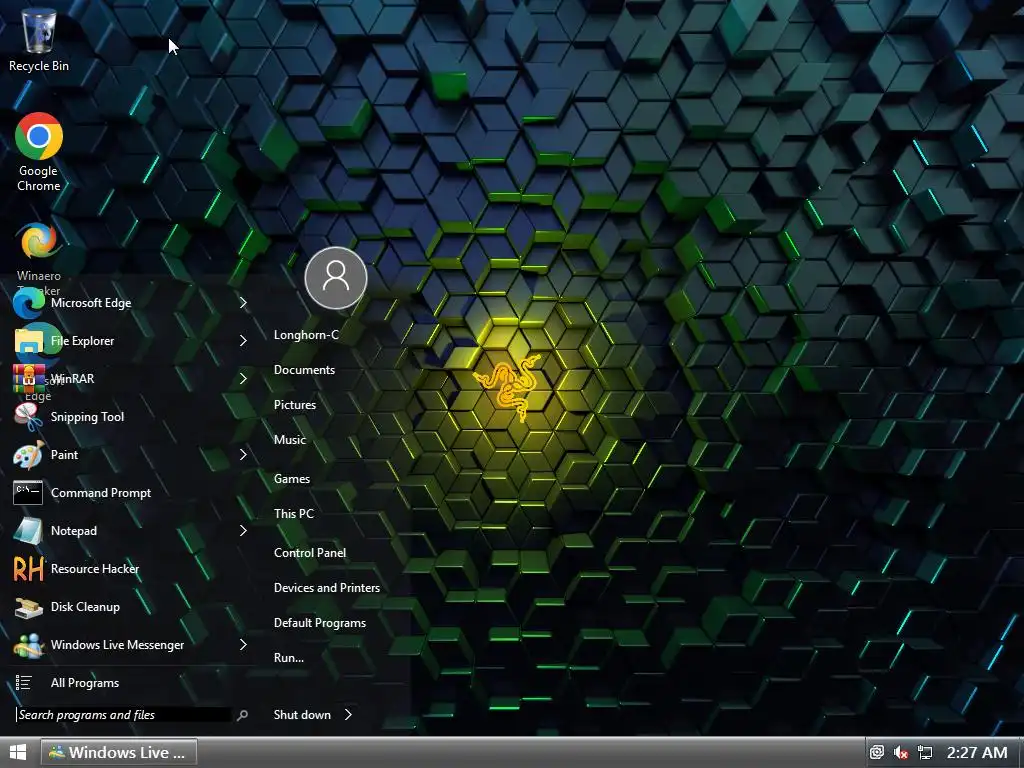Click the muted volume tray icon
1024x768 pixels.
click(901, 753)
